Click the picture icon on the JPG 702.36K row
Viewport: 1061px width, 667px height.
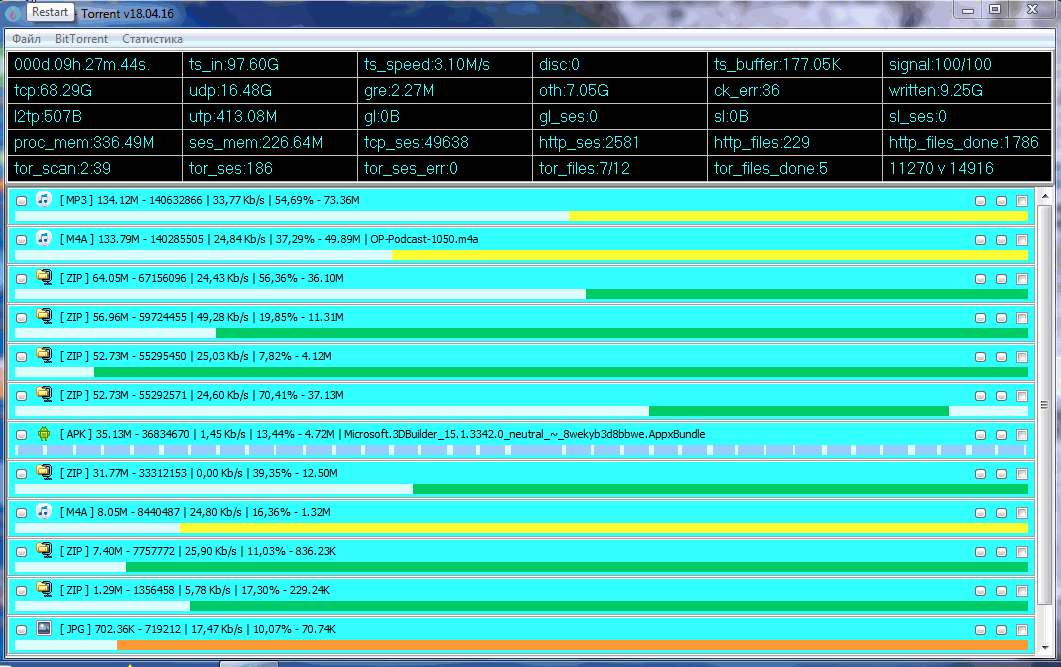pyautogui.click(x=43, y=629)
